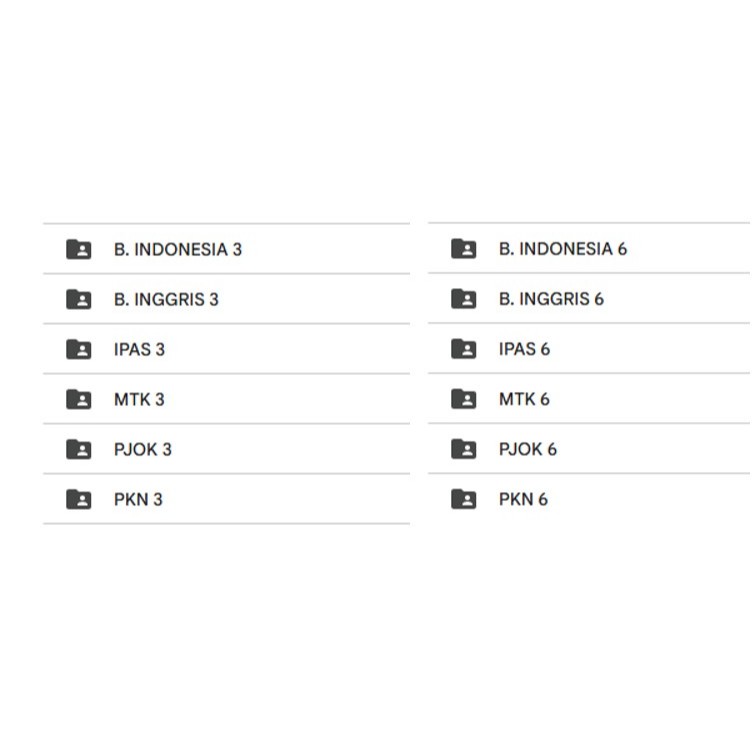This screenshot has height=755, width=755.
Task: Open the B. INDONESIA 3 folder name
Action: tap(178, 249)
